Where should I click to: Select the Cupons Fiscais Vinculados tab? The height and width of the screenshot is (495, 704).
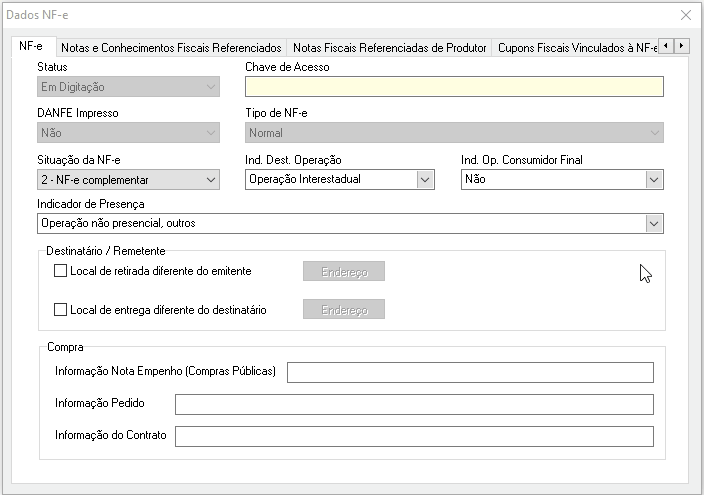(575, 47)
